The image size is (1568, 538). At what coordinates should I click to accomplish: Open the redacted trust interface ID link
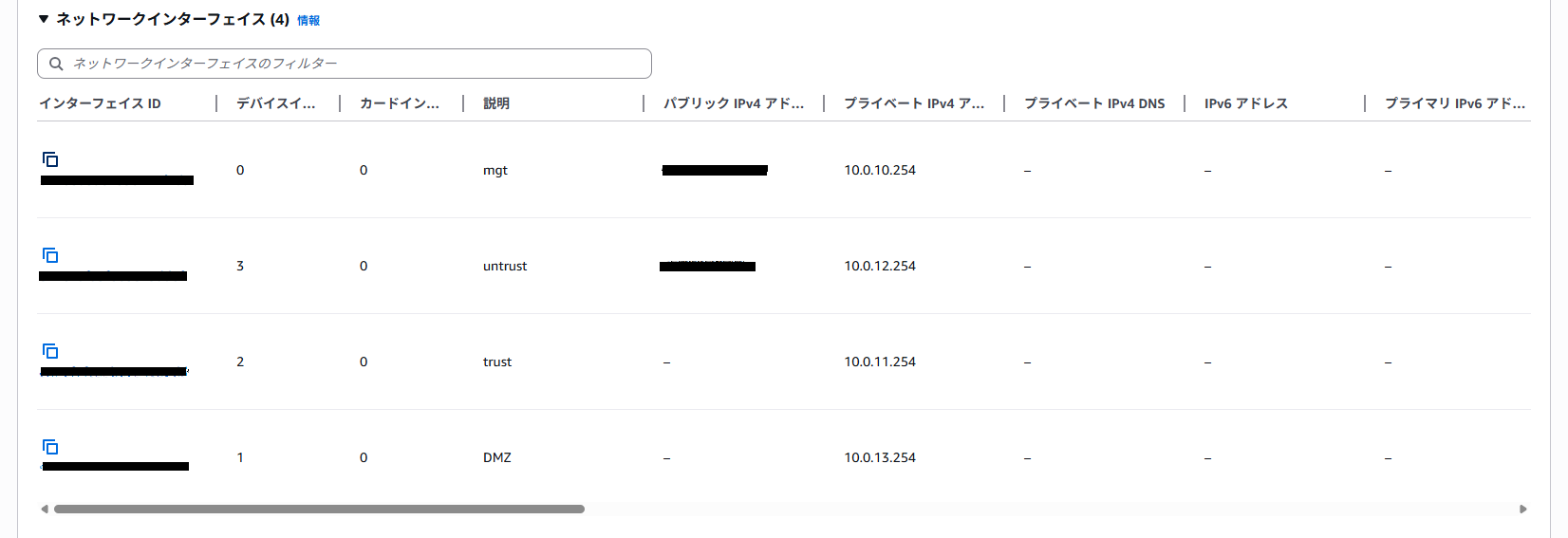pyautogui.click(x=114, y=372)
